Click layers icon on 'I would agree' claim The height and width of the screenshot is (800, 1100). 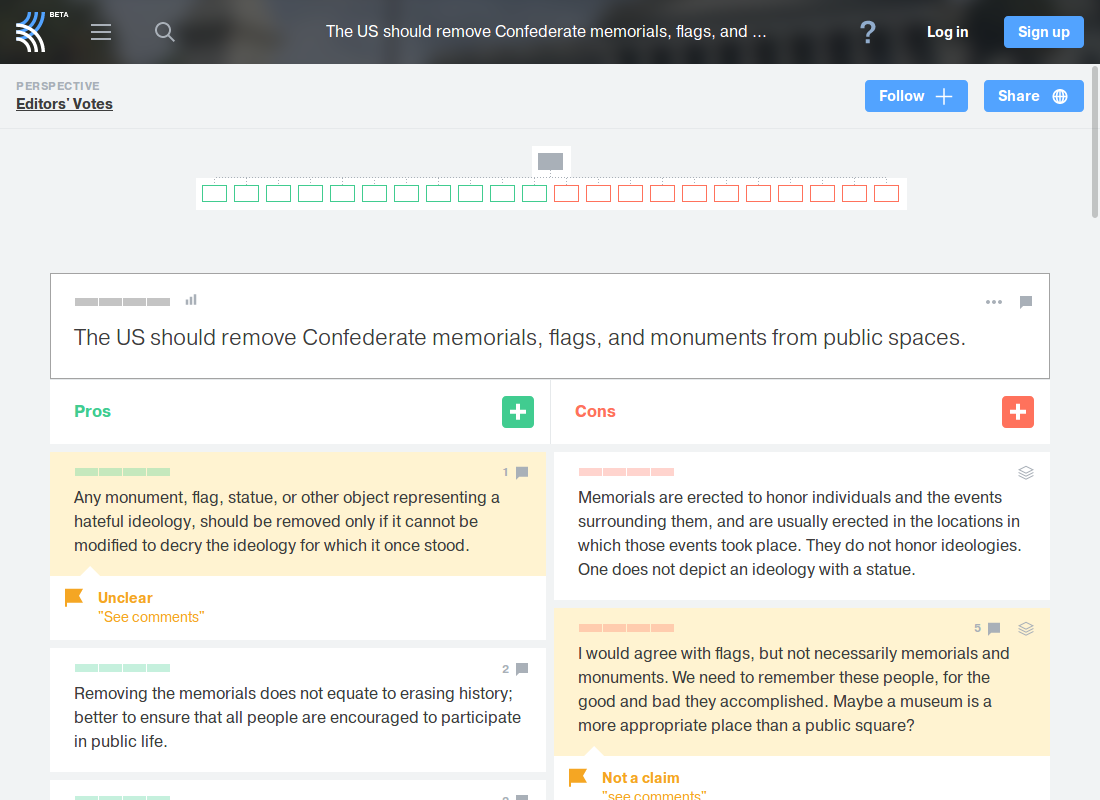tap(1026, 629)
